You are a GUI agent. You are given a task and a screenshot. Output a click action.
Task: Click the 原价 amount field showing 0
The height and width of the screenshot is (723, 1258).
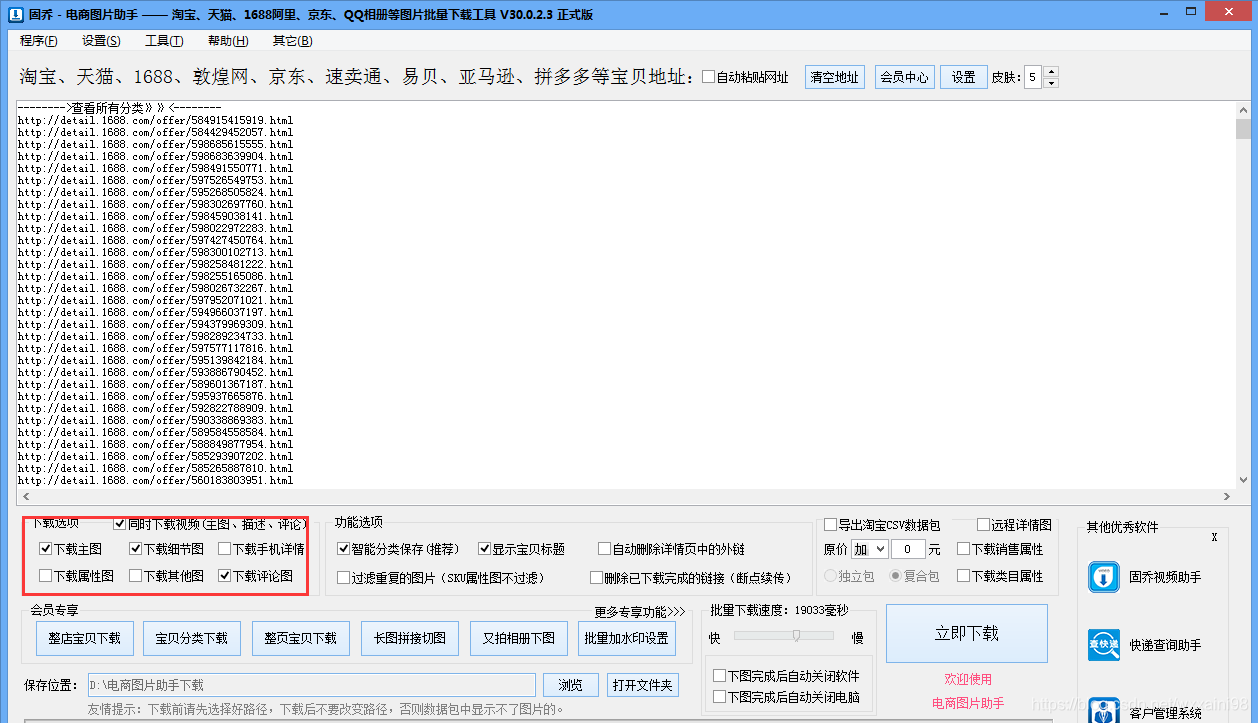coord(908,549)
